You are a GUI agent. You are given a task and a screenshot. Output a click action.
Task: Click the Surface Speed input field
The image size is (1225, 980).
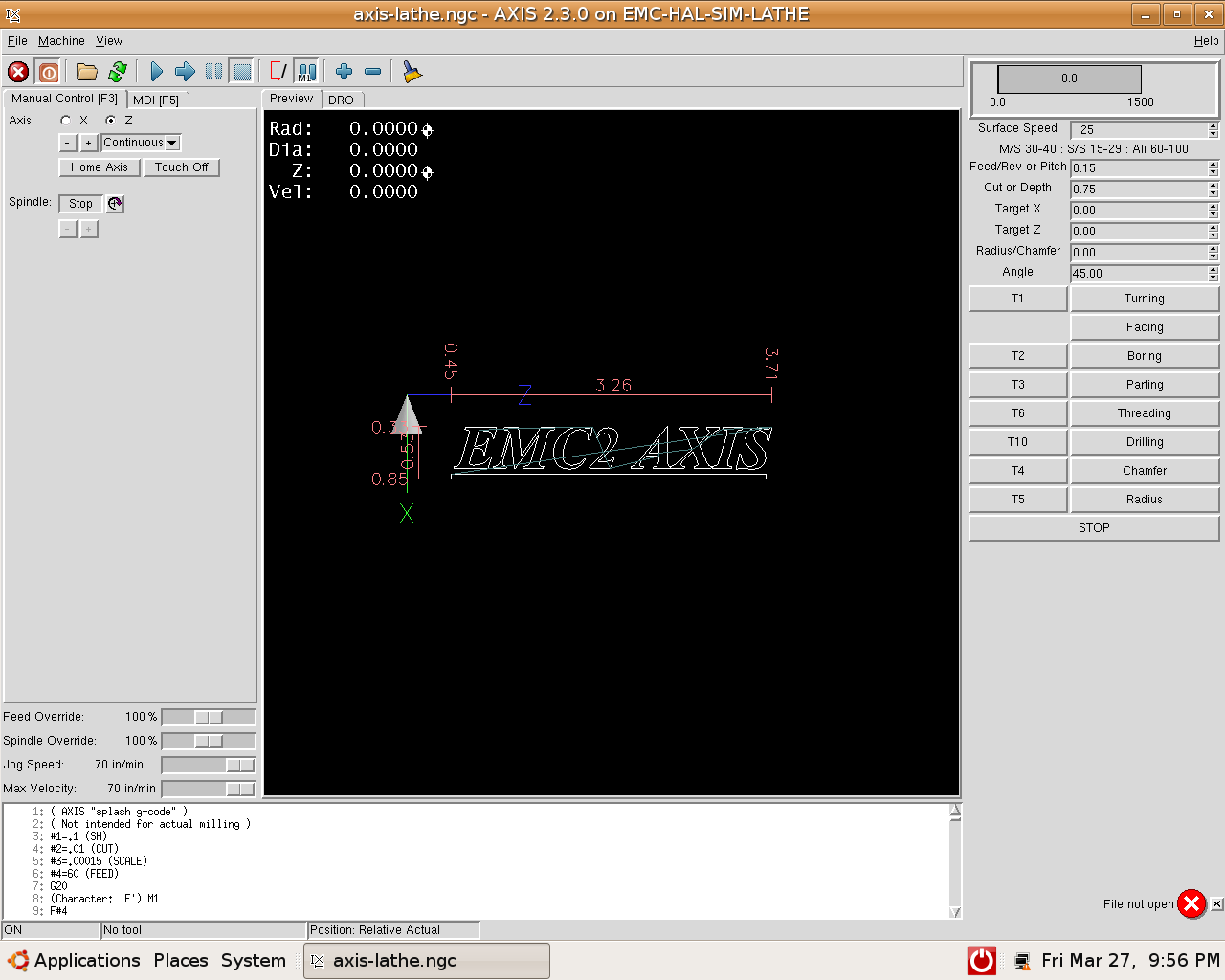[1139, 129]
